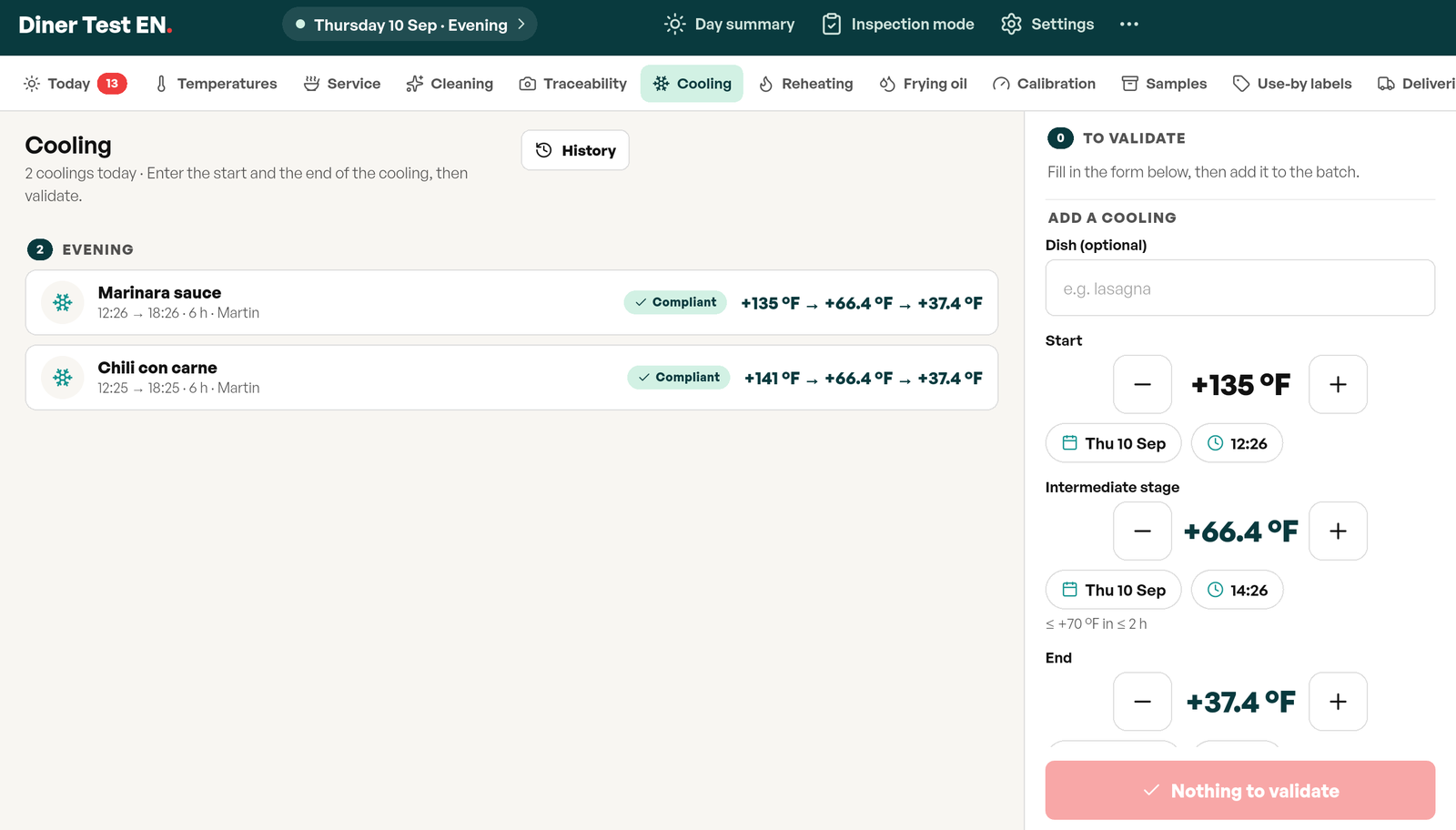Screen dimensions: 1456x830
Task: Open the Deliveries tab truck icon
Action: coord(1386,84)
